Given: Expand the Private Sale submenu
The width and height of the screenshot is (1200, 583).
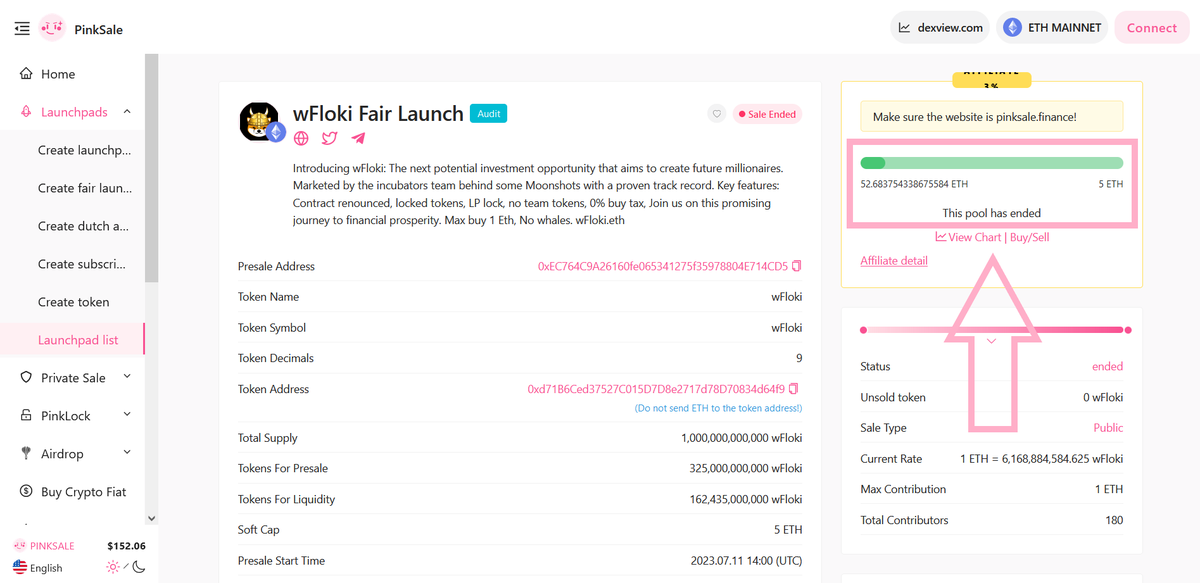Looking at the screenshot, I should (x=127, y=377).
